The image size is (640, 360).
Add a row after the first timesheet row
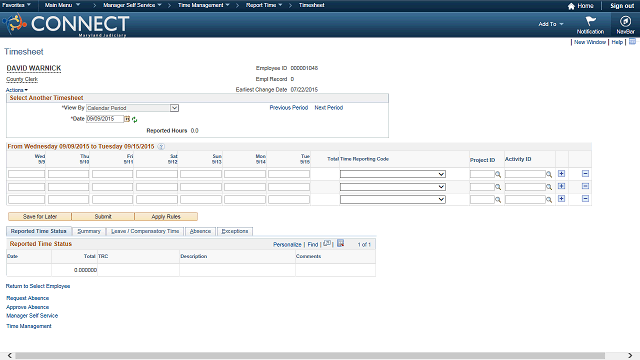(562, 173)
